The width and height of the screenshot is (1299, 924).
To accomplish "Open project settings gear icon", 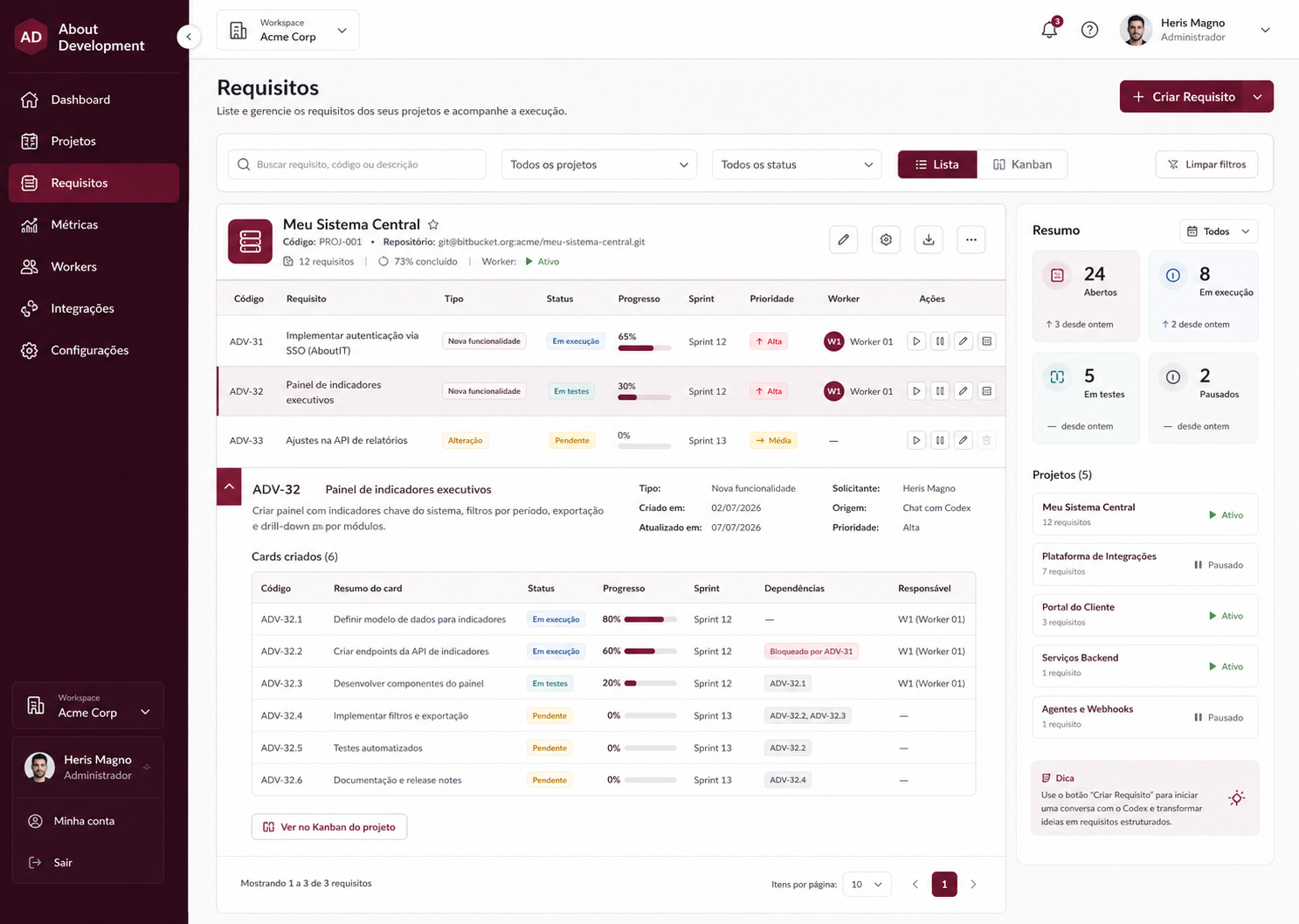I will point(886,239).
